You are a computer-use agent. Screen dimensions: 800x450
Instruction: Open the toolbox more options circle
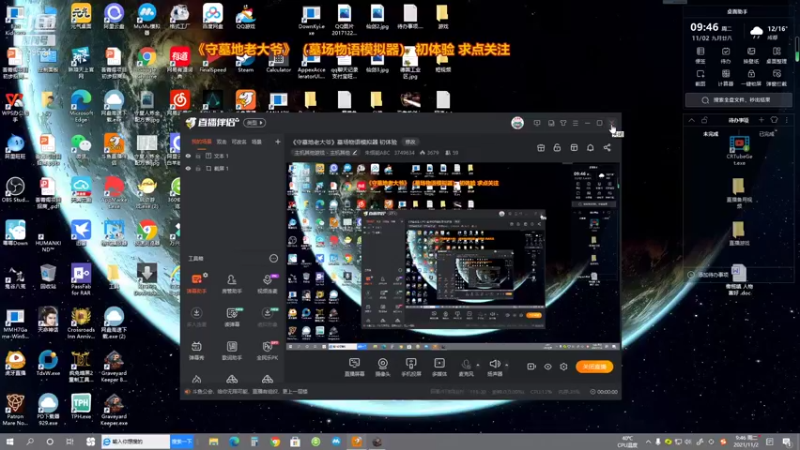tap(273, 258)
